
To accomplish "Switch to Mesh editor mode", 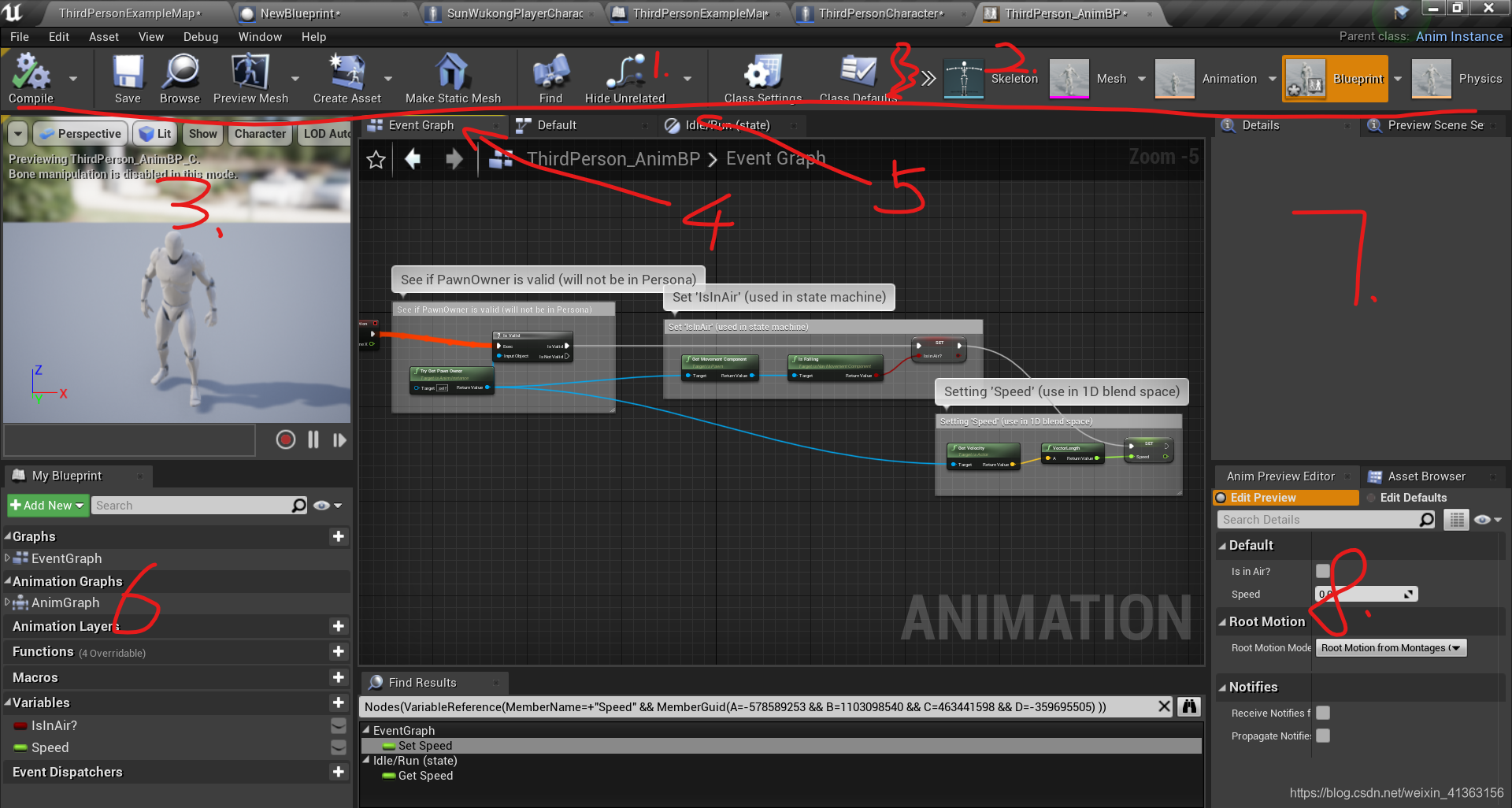I will tap(1088, 79).
